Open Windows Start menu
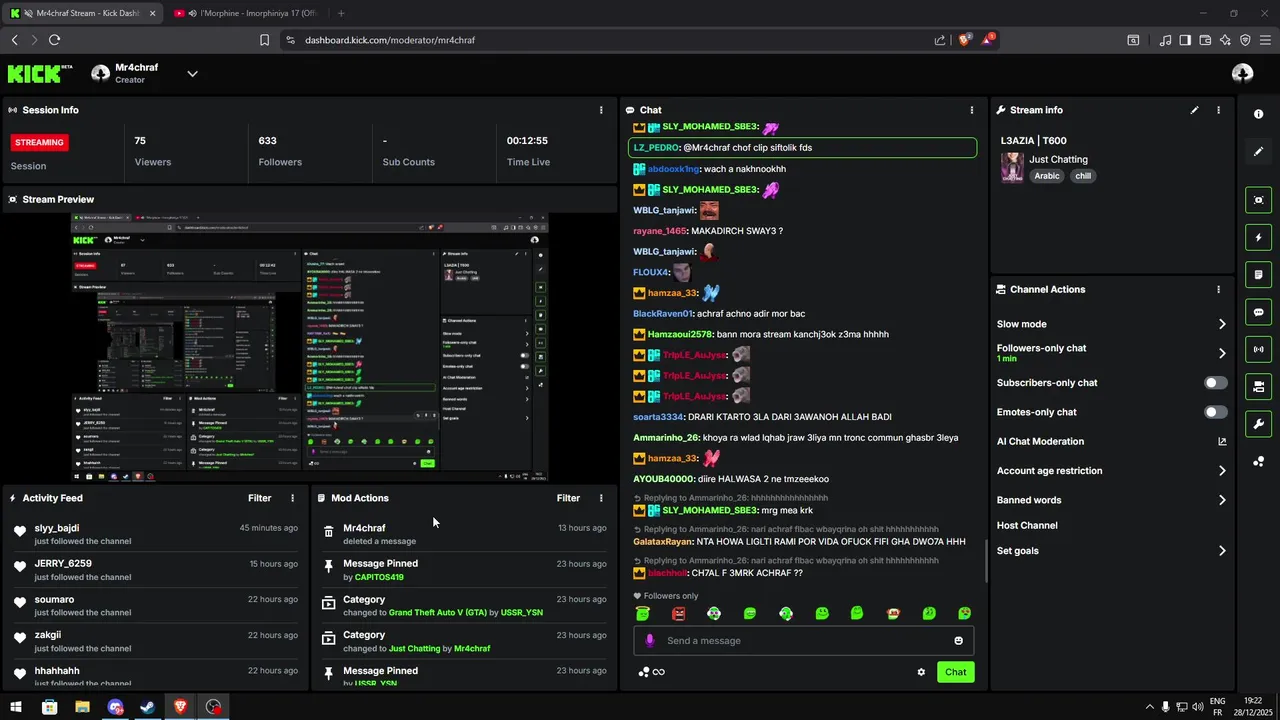Viewport: 1280px width, 720px height. 16,707
